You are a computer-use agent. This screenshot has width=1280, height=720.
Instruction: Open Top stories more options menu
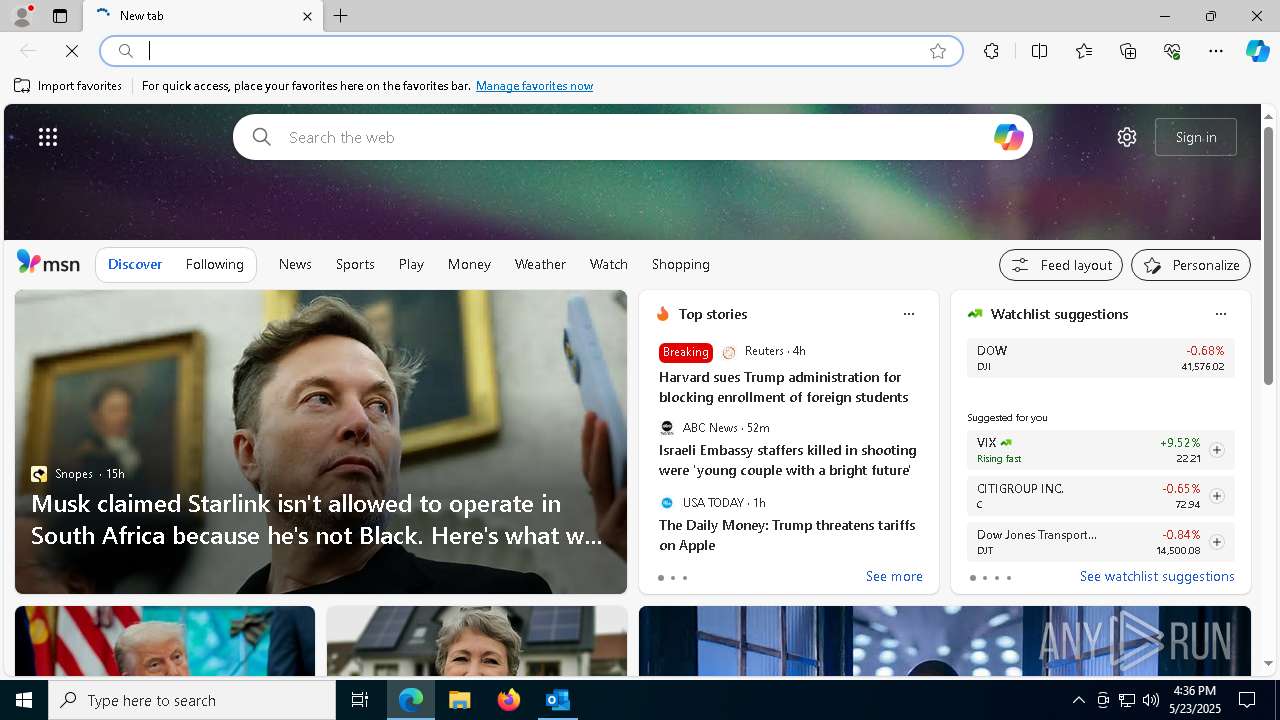tap(909, 314)
